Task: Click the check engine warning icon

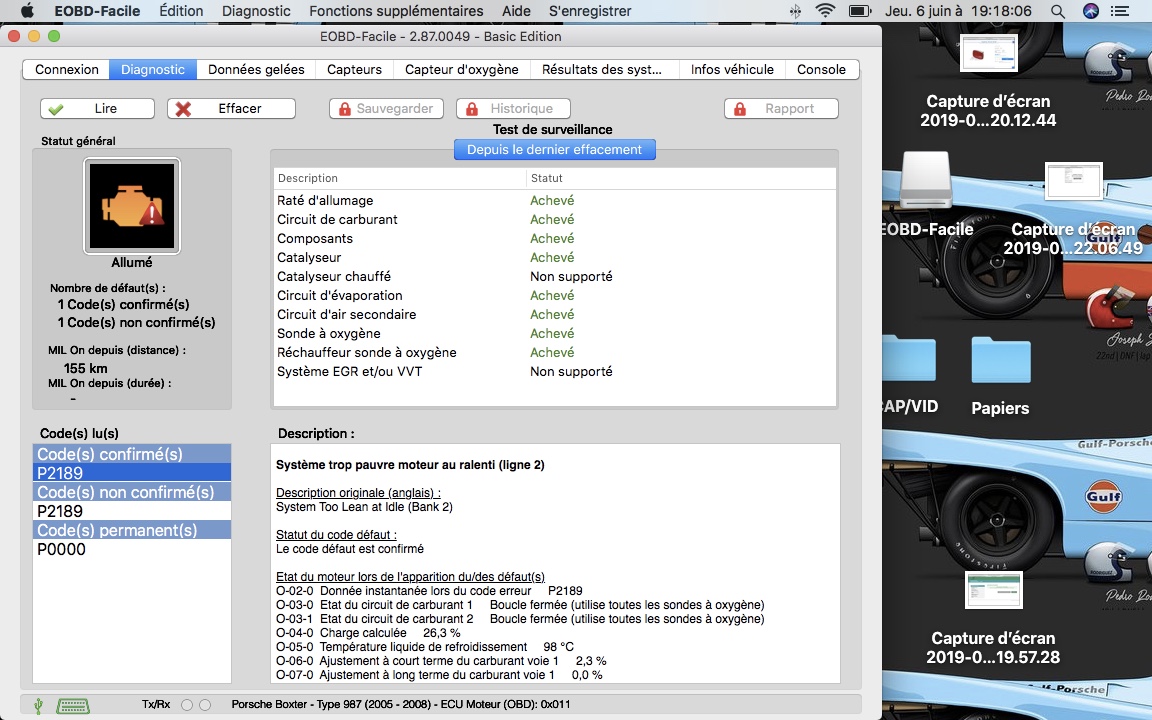Action: click(x=132, y=206)
